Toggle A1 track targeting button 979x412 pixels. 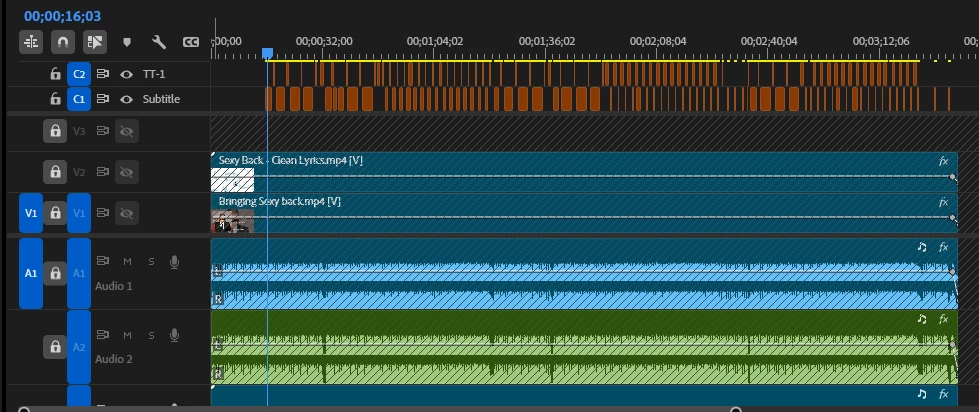coord(79,273)
